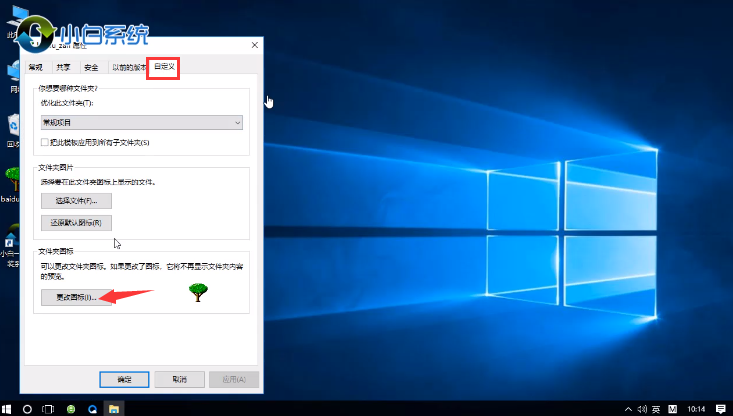Confirm with the 确定 button

click(124, 380)
